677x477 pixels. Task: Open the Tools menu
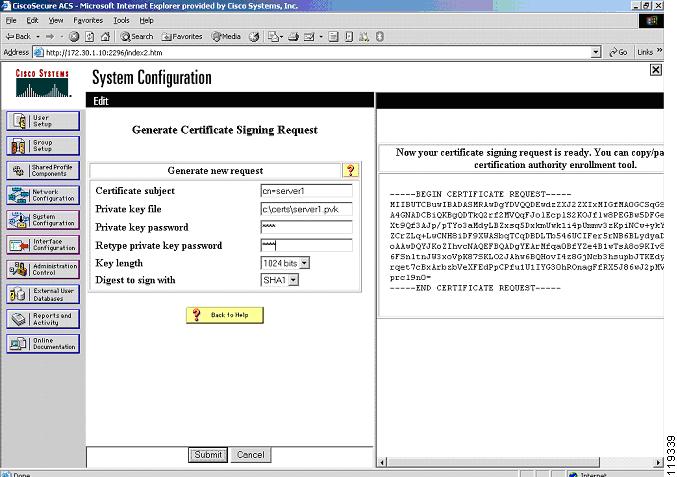point(121,20)
